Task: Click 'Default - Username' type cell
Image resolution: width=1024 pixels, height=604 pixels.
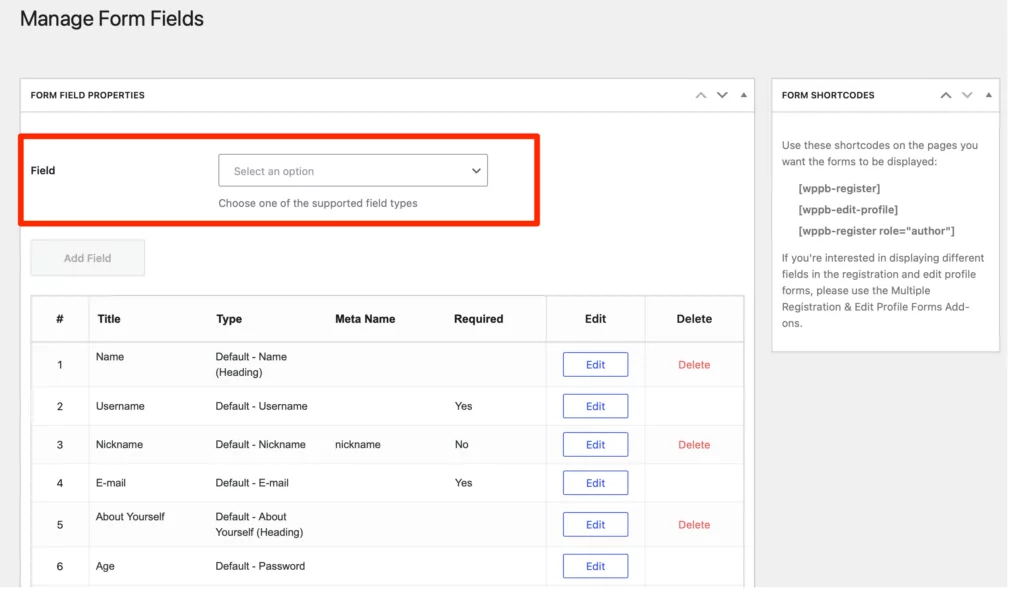Action: [x=261, y=406]
